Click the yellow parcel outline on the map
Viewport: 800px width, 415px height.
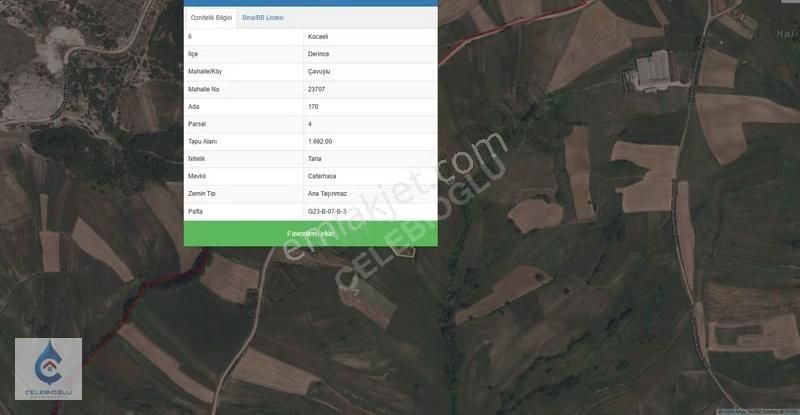405,252
